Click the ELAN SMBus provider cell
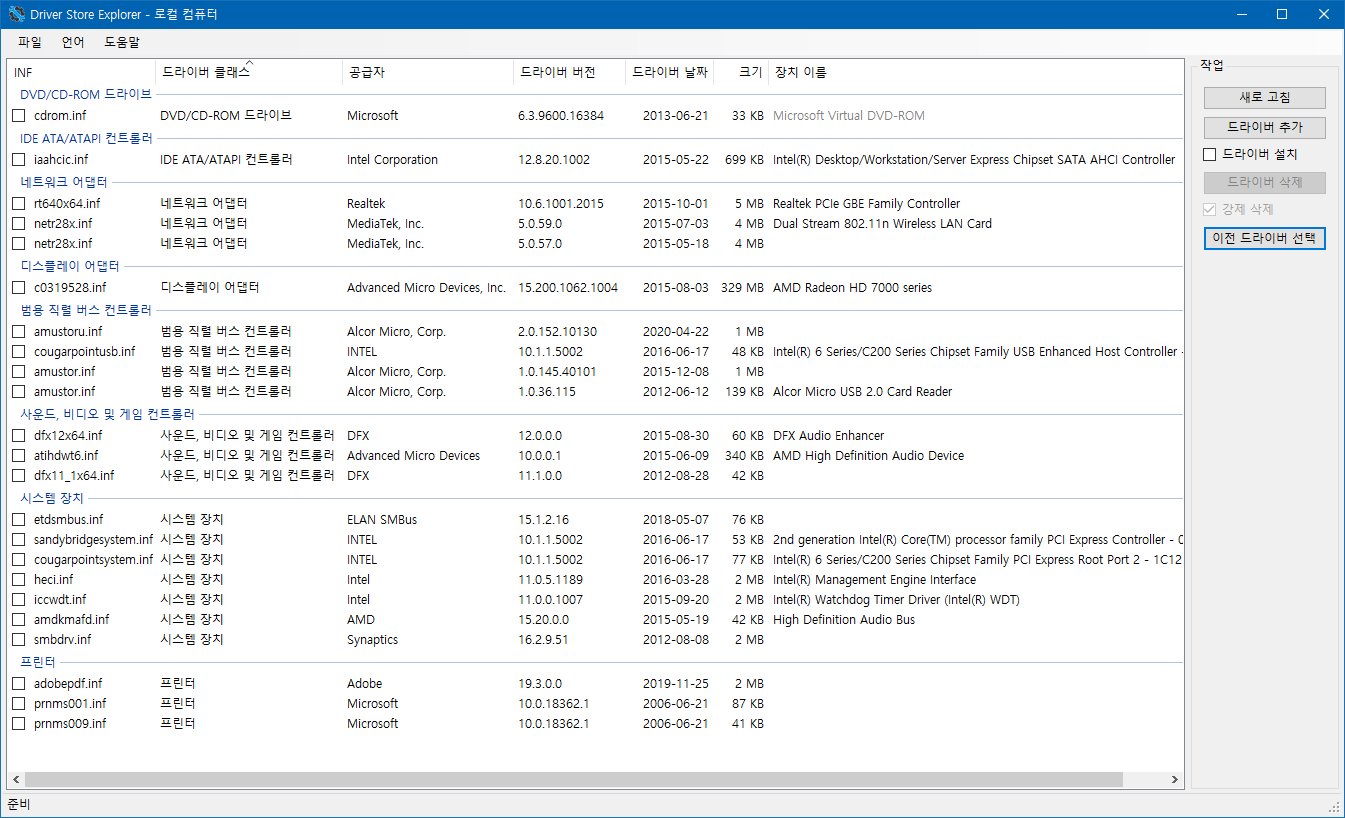The height and width of the screenshot is (818, 1345). tap(382, 520)
